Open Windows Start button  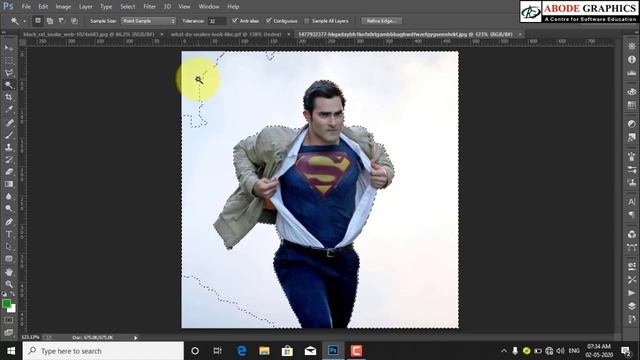coord(11,351)
